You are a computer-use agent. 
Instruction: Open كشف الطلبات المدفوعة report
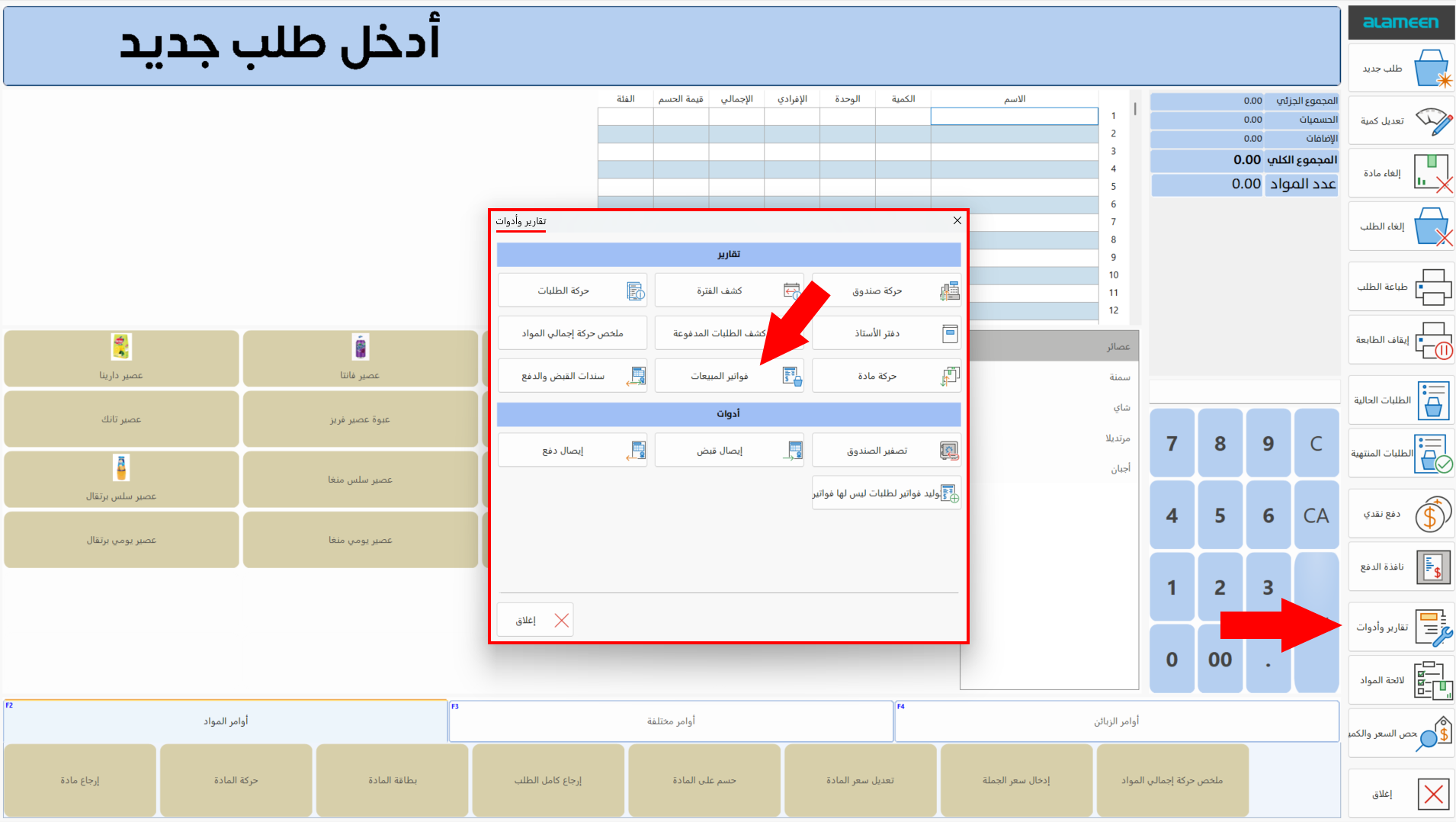(728, 333)
